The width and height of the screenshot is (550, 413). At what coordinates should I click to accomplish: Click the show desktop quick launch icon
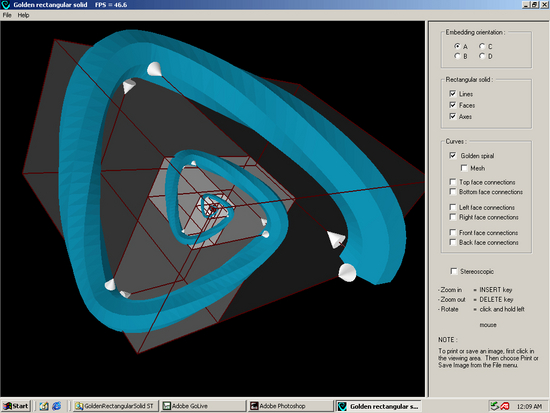(44, 406)
